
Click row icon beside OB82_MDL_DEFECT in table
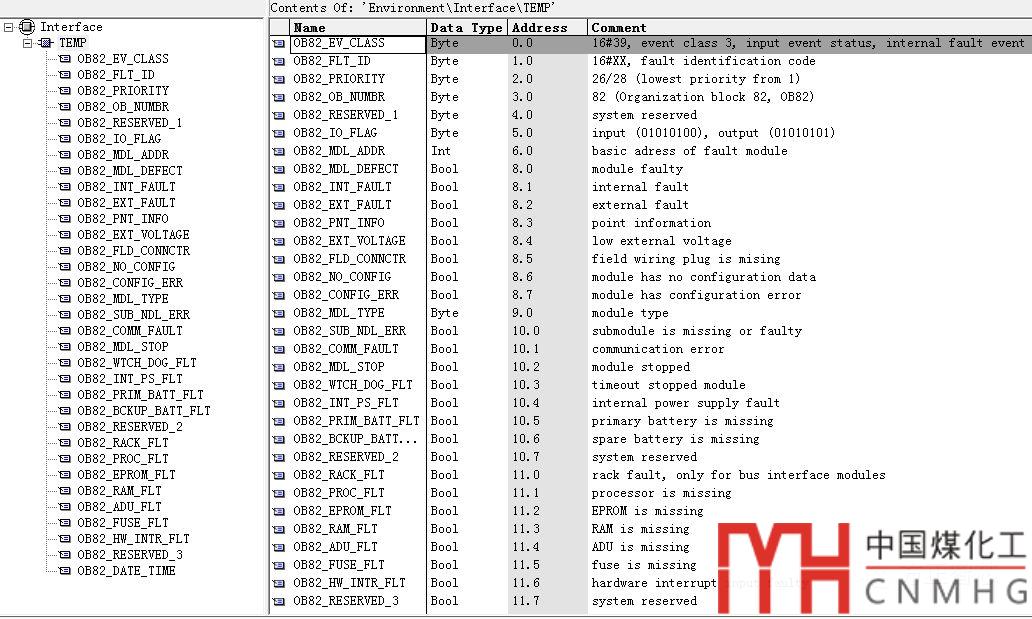(x=279, y=169)
